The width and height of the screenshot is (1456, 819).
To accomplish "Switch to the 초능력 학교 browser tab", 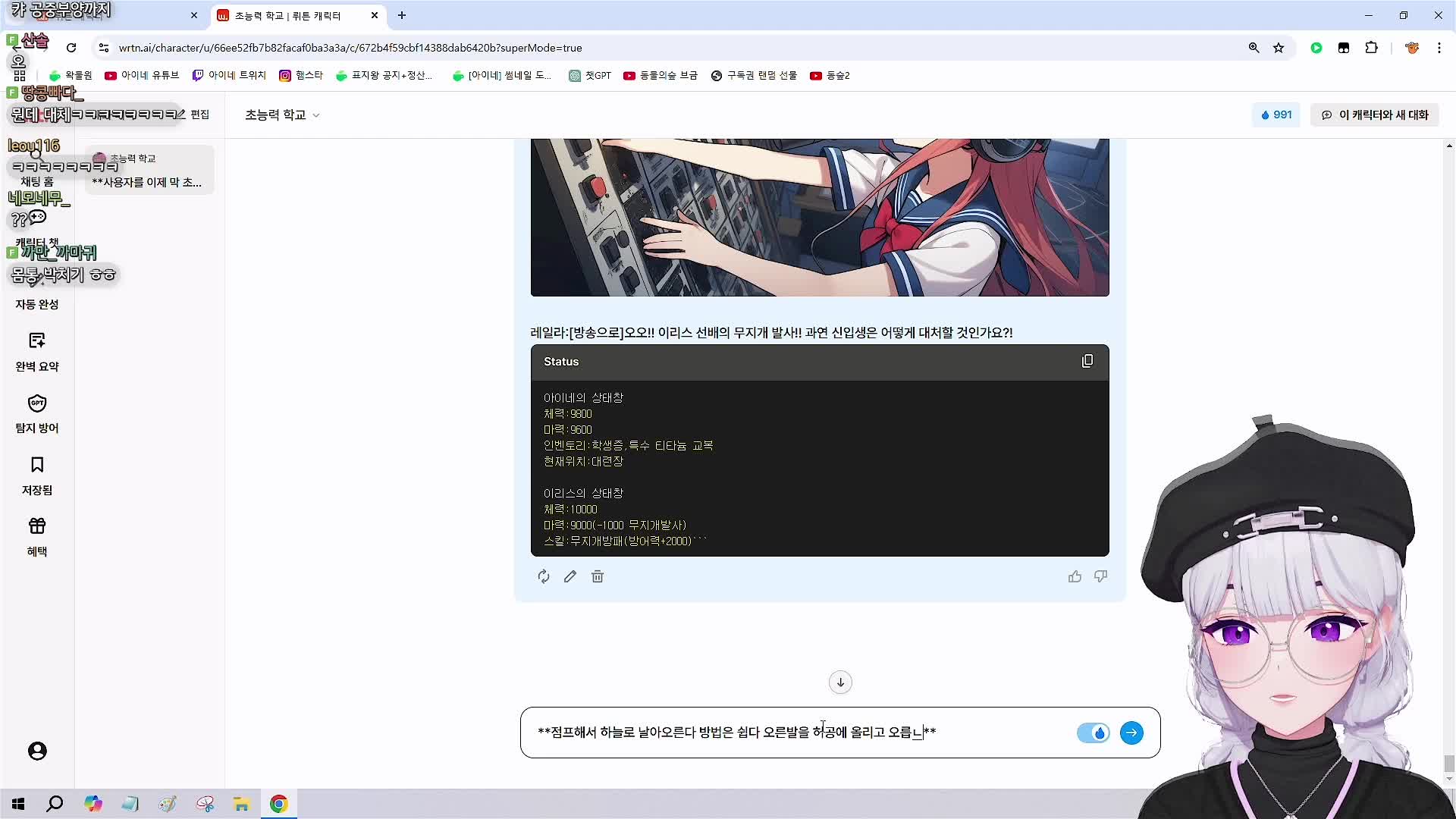I will coord(288,15).
